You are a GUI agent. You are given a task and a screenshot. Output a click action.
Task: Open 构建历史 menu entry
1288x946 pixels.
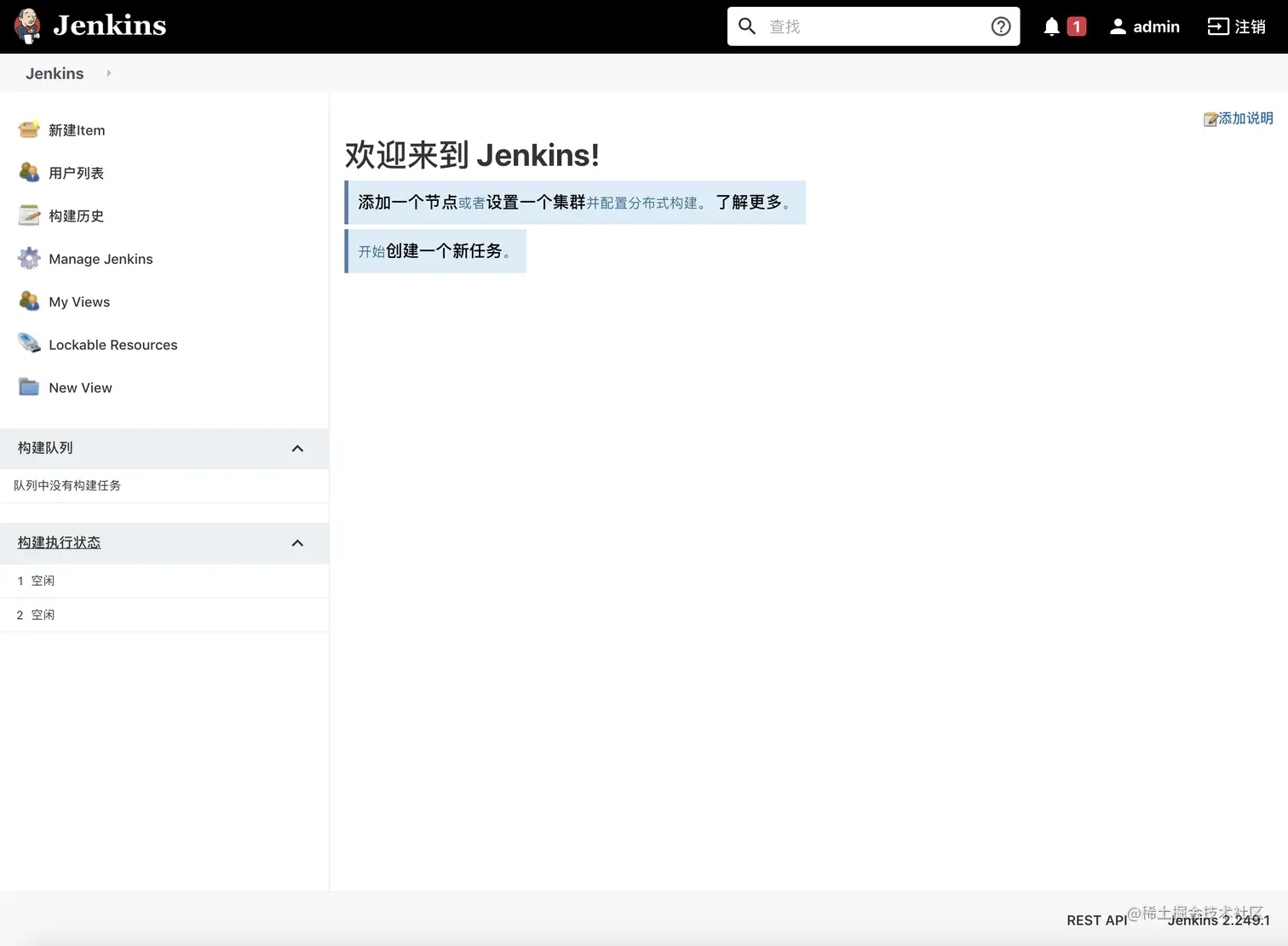tap(76, 216)
